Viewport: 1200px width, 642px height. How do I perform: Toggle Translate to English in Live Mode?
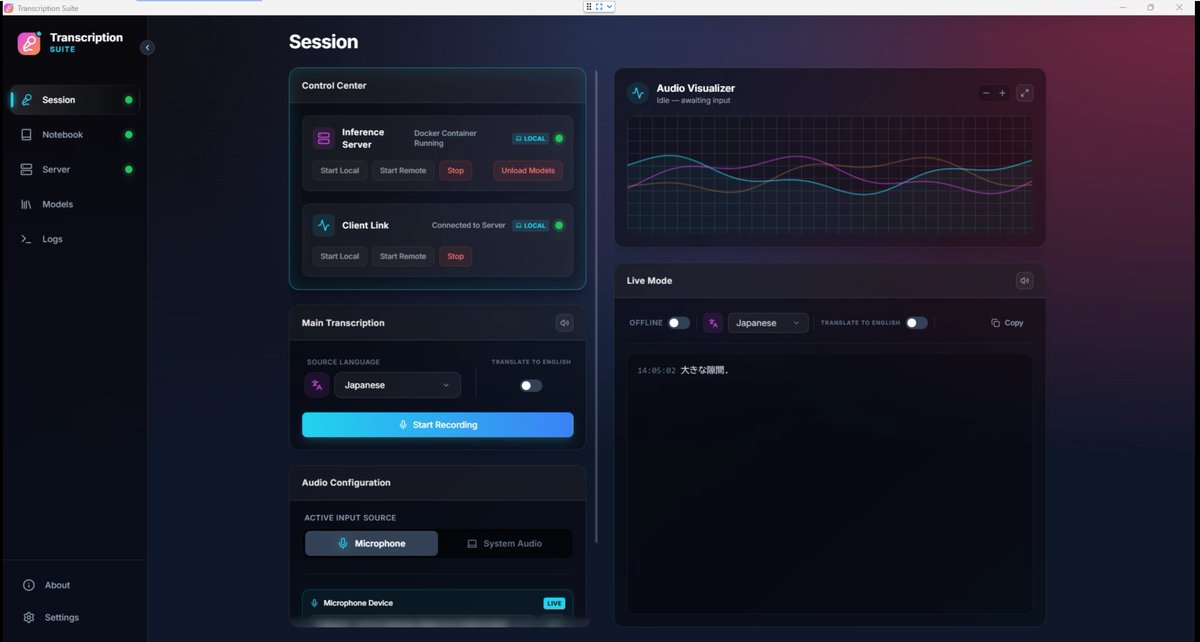[x=917, y=323]
